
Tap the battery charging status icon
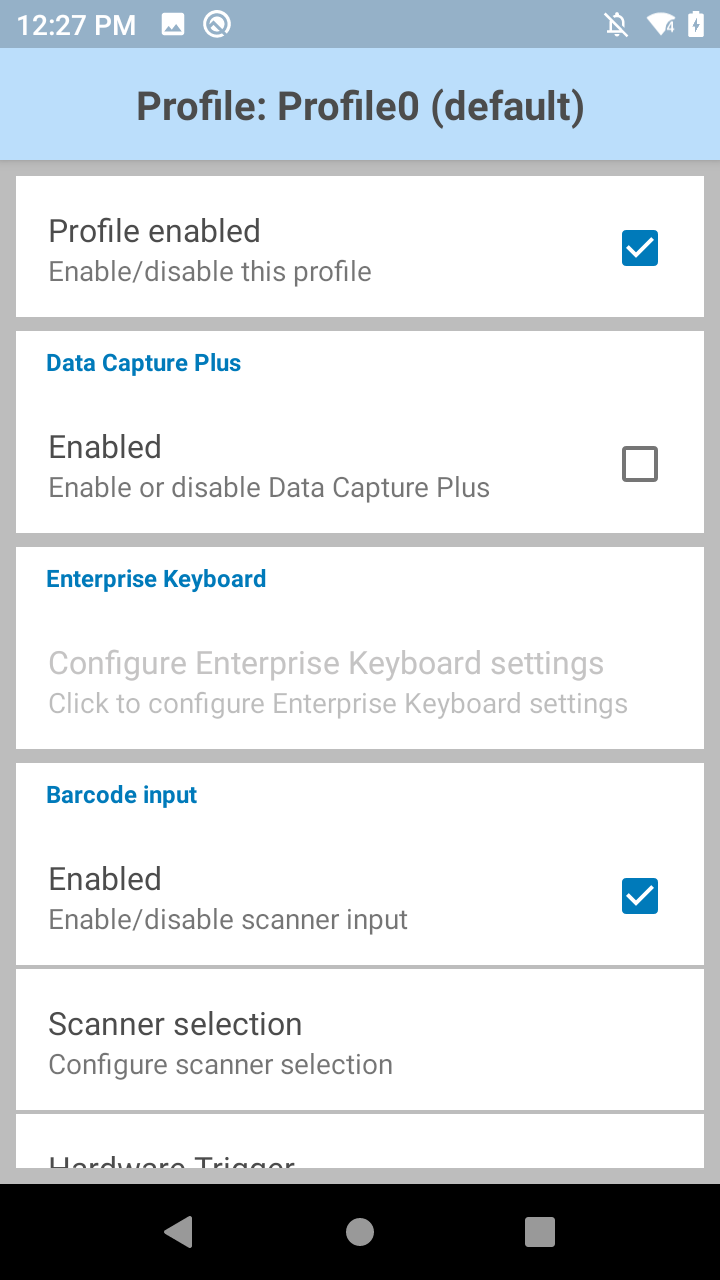696,25
